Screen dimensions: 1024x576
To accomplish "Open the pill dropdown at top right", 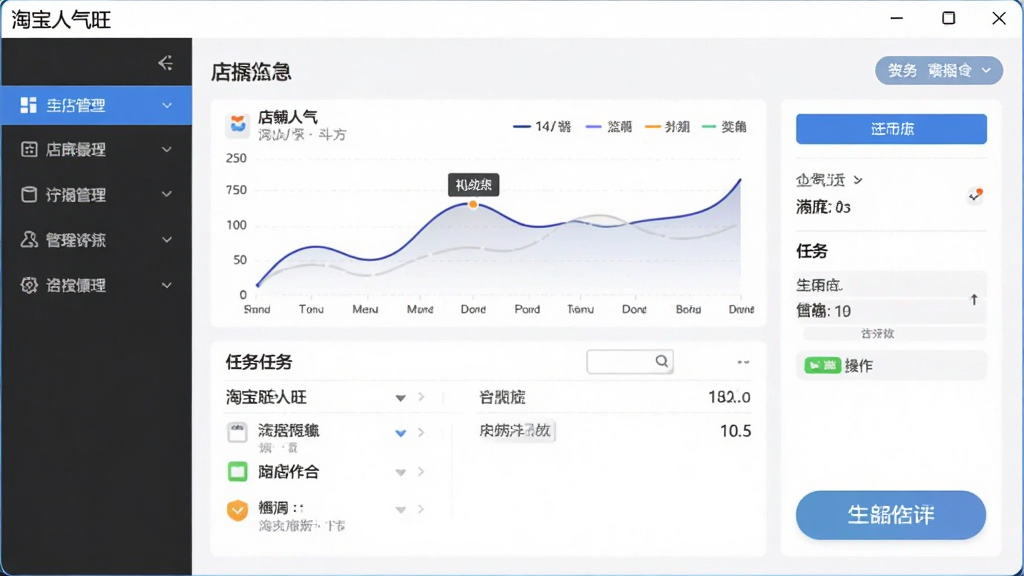I will click(x=938, y=71).
